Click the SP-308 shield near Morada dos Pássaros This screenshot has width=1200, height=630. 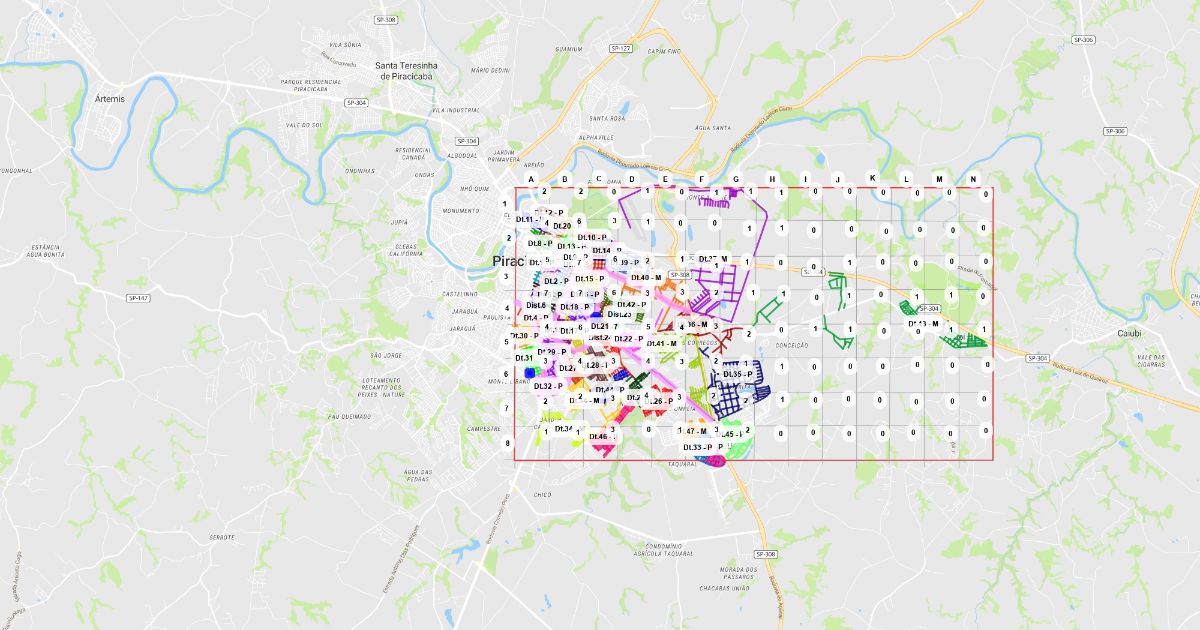[765, 554]
